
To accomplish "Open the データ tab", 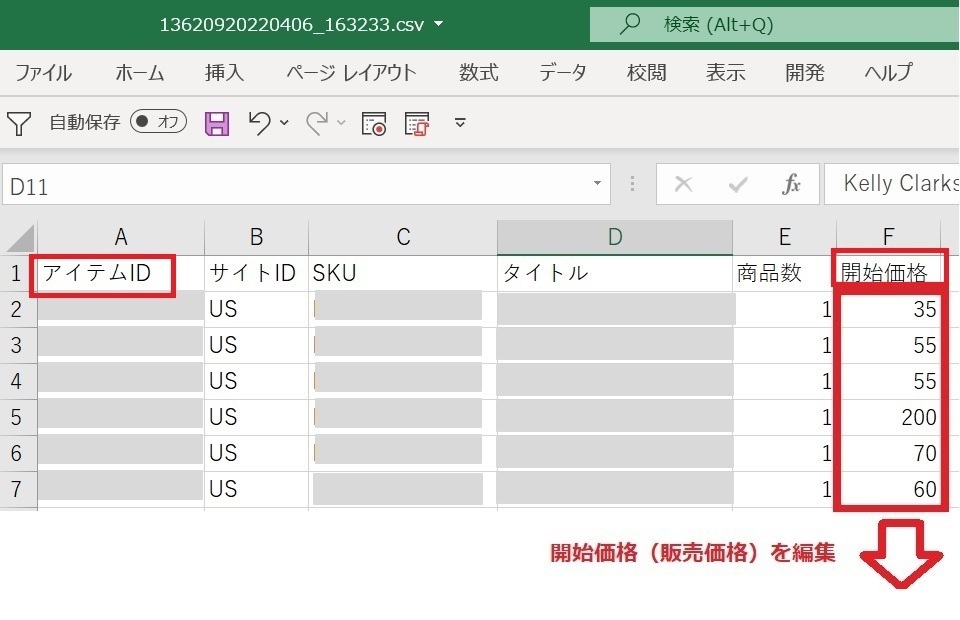I will click(562, 73).
